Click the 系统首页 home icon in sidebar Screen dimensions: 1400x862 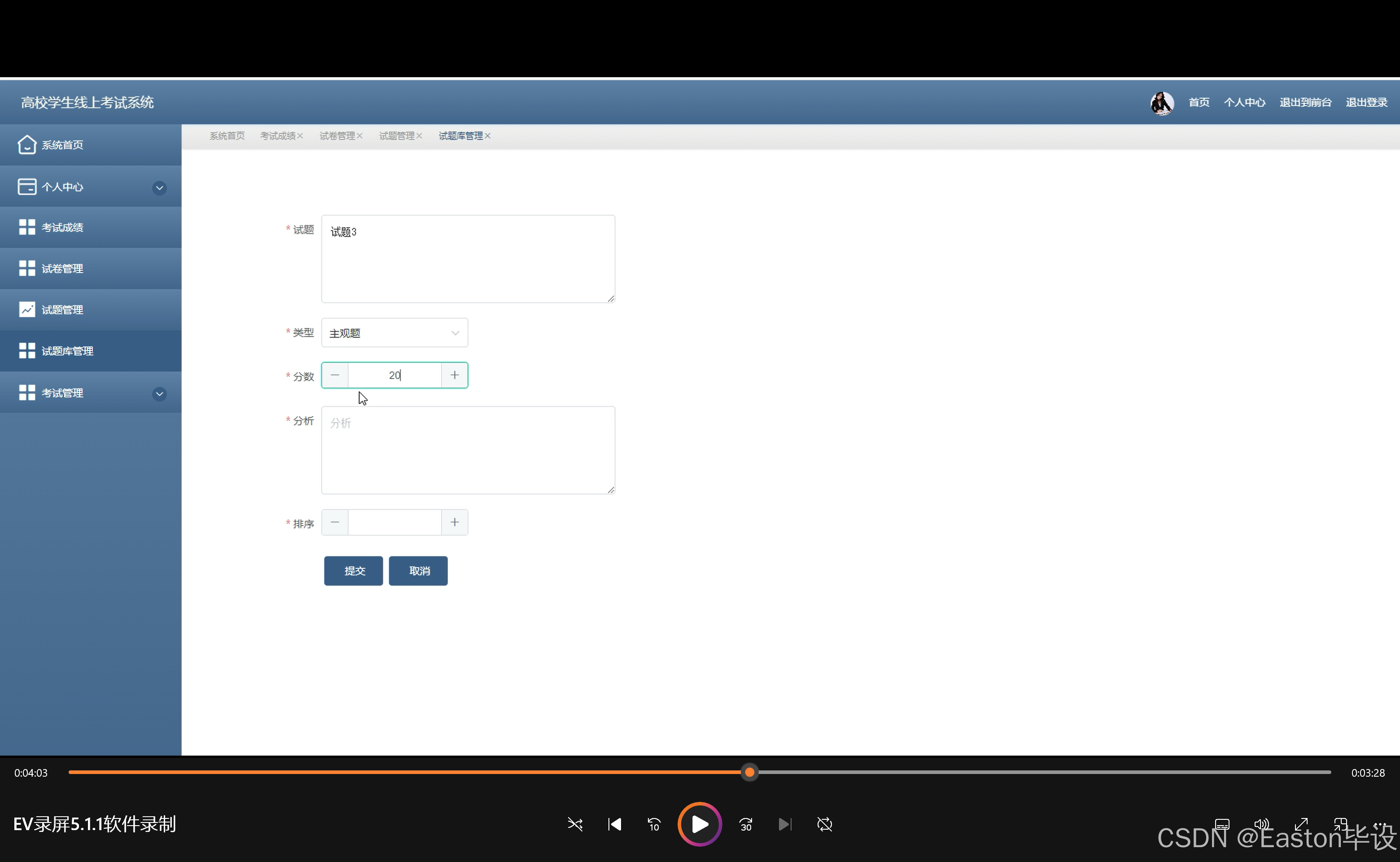(27, 145)
